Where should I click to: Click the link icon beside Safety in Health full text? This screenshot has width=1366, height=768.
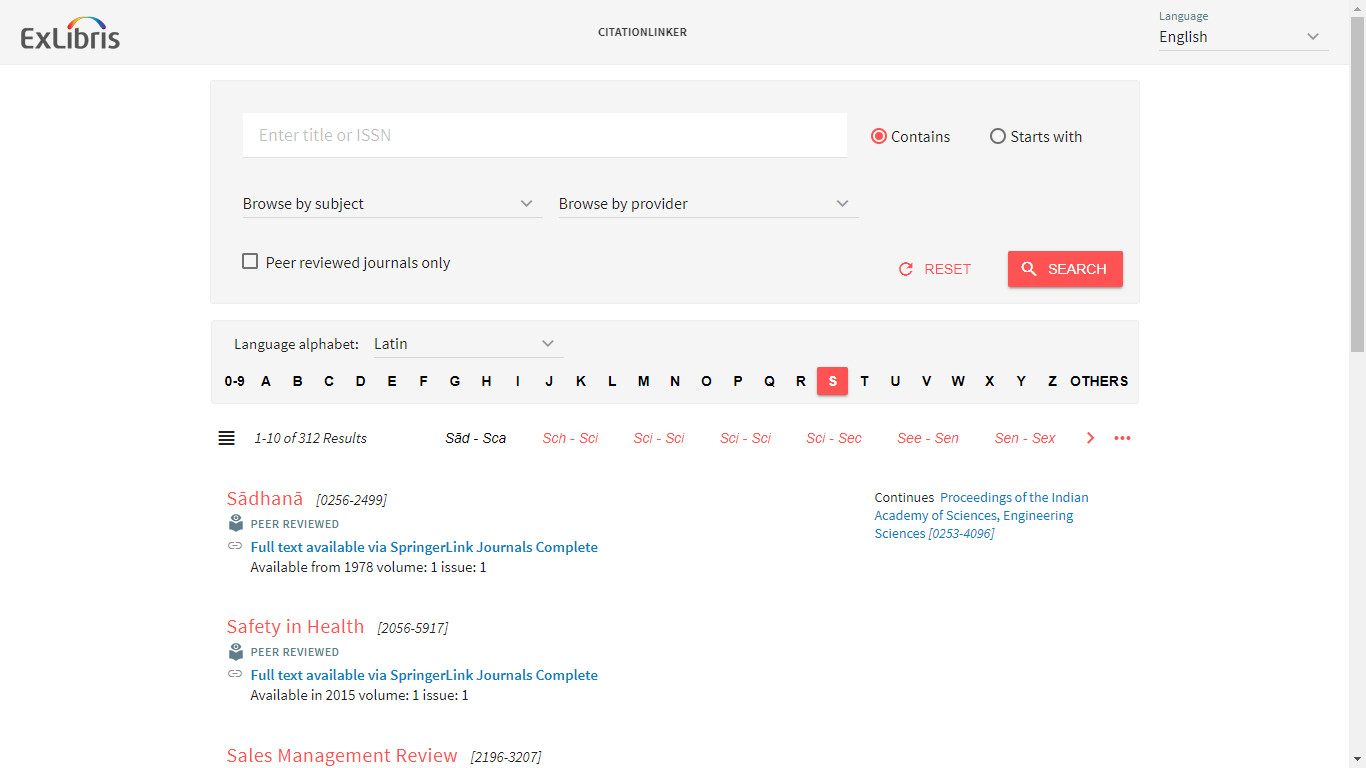[235, 674]
